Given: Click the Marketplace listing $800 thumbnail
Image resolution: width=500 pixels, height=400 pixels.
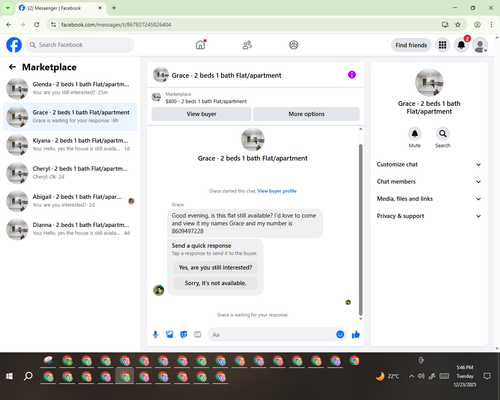Looking at the screenshot, I should coord(156,97).
